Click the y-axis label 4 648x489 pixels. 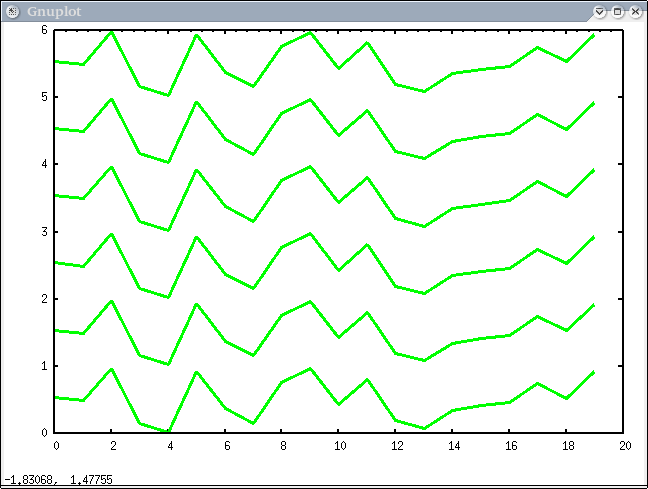[x=44, y=164]
